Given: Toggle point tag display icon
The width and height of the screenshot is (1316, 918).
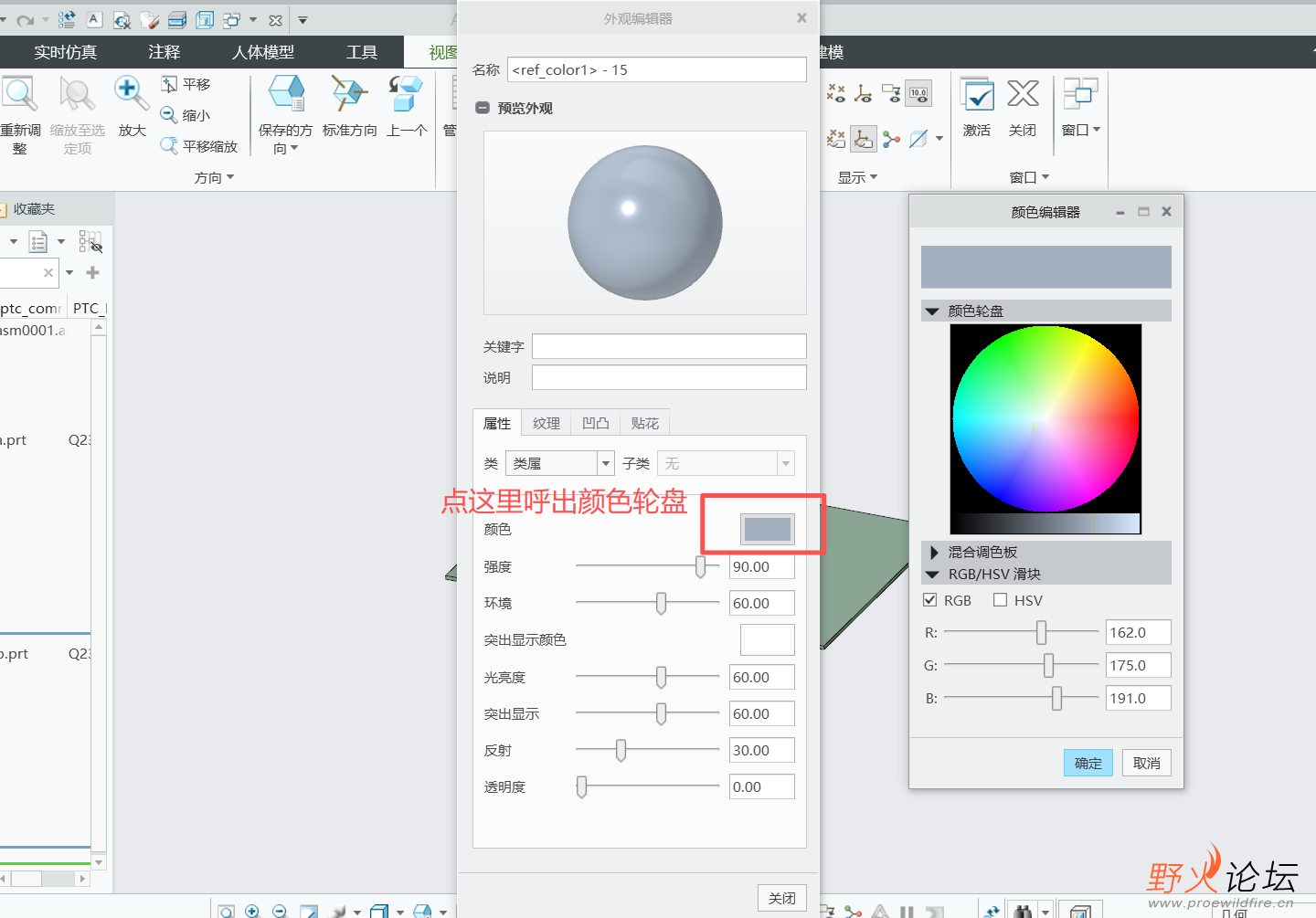Looking at the screenshot, I should (836, 138).
